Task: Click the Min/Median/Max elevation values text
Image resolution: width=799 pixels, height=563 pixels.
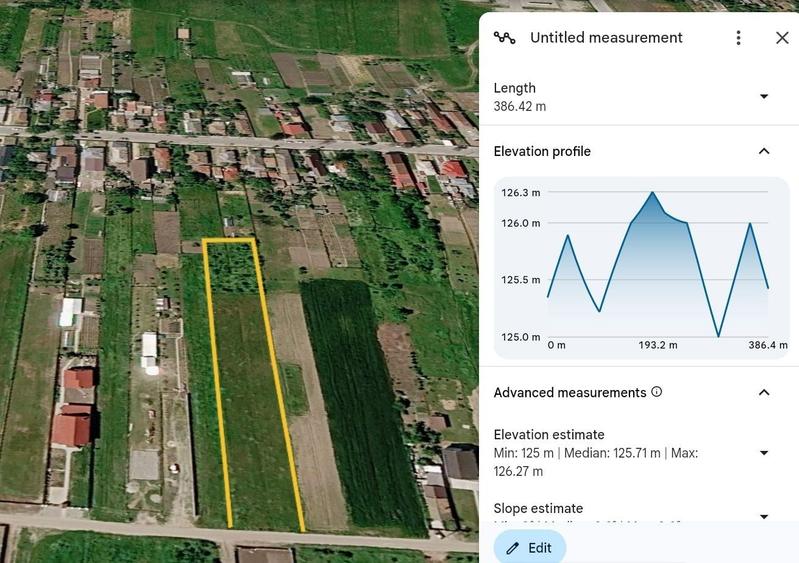Action: click(x=596, y=462)
